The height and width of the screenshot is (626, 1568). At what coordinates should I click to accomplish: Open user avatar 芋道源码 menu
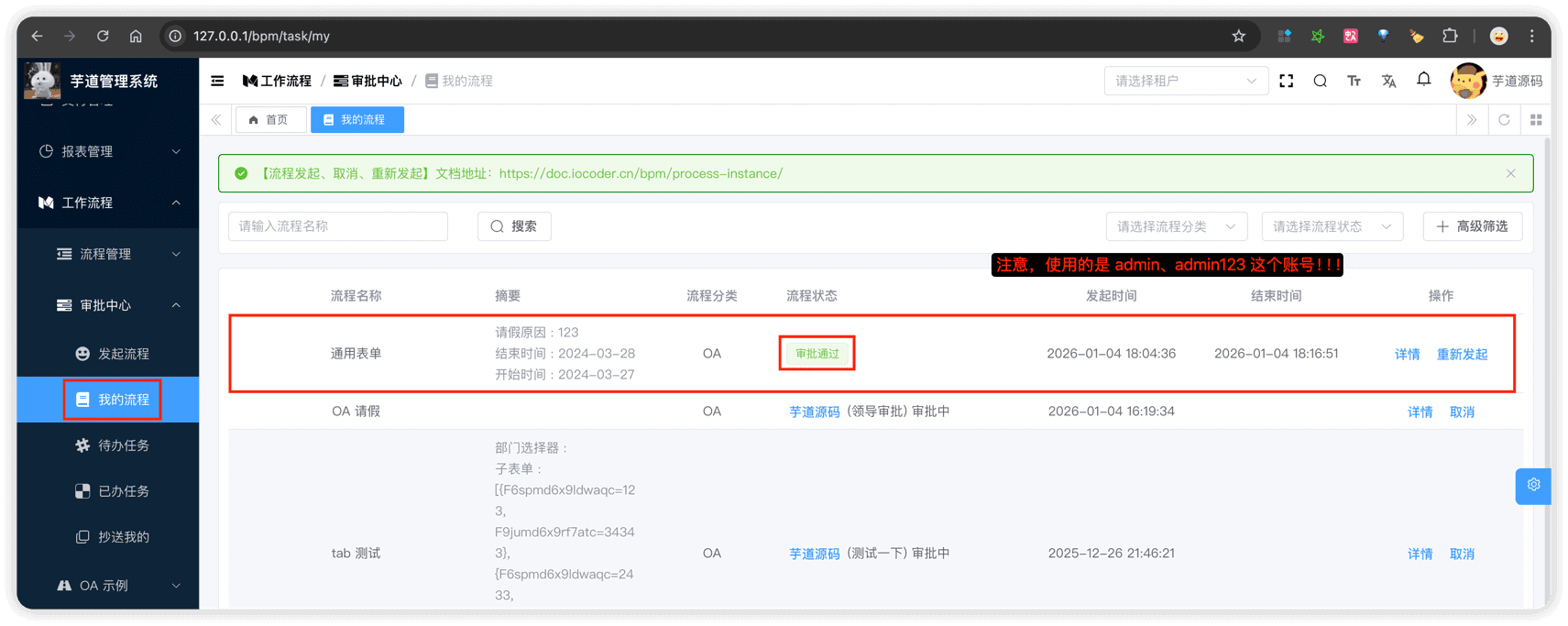tap(1497, 81)
